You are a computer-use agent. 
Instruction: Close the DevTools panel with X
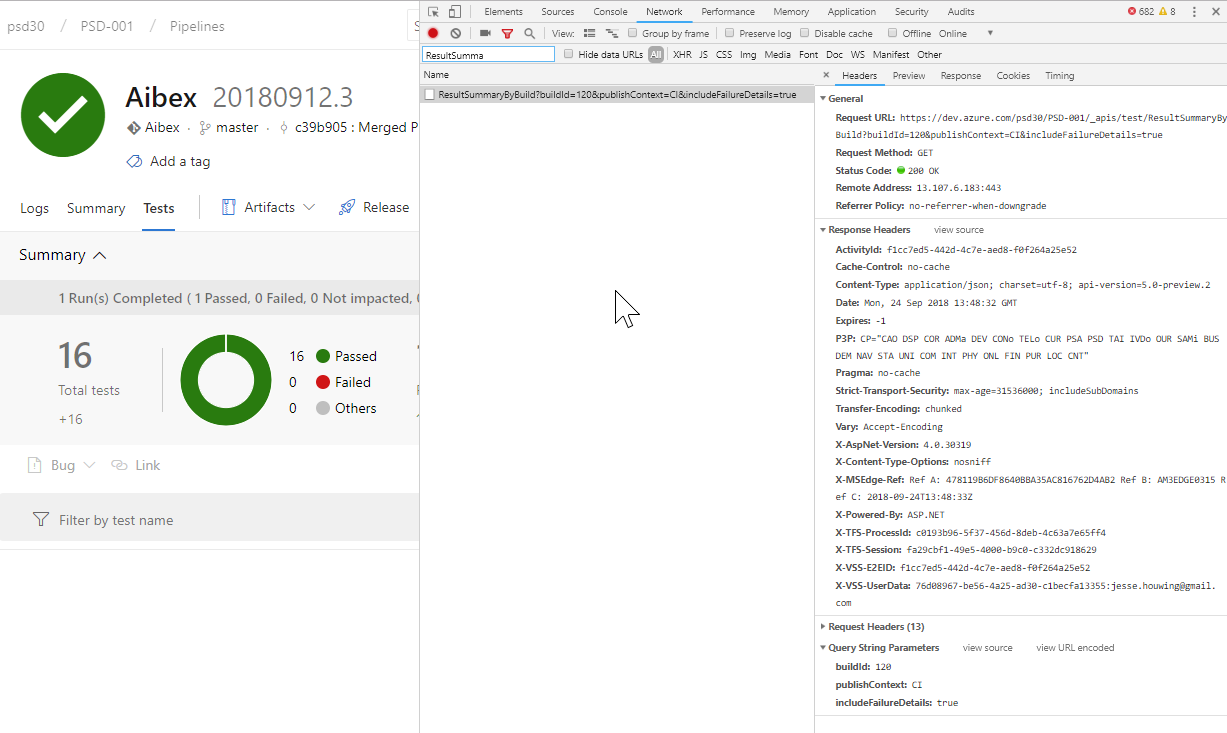[x=1215, y=12]
